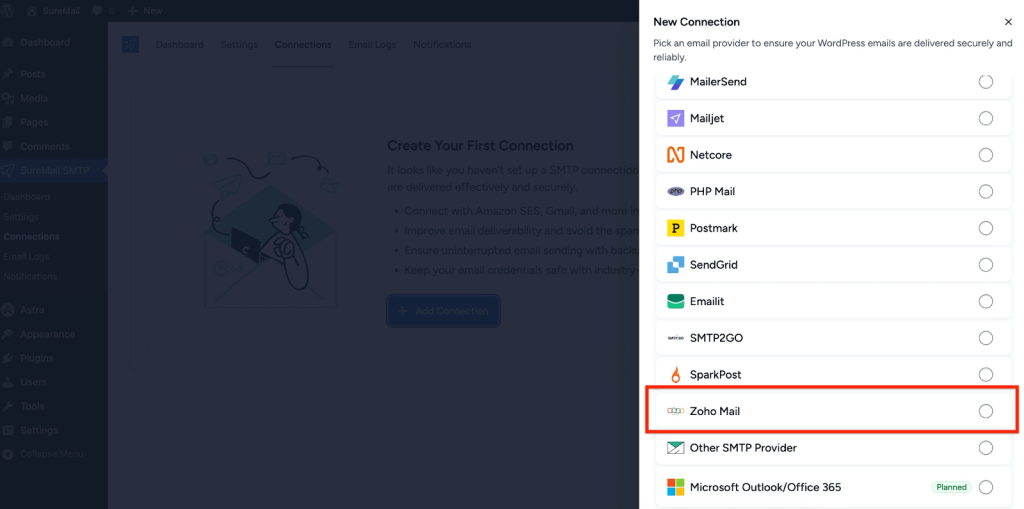
Task: Click the Planned badge on Microsoft Outlook
Action: tap(952, 487)
